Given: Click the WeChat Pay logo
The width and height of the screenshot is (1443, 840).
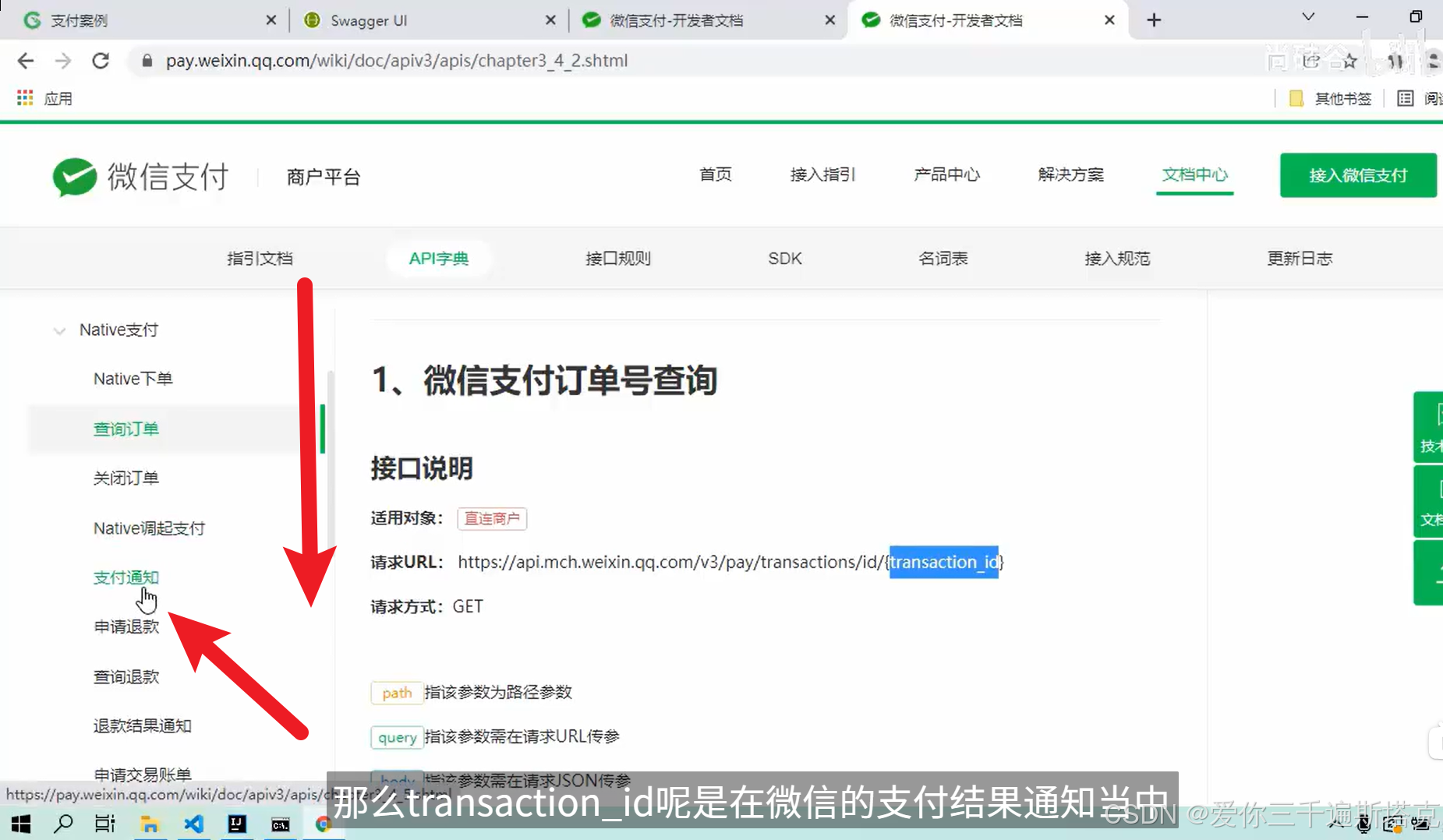Looking at the screenshot, I should tap(140, 177).
